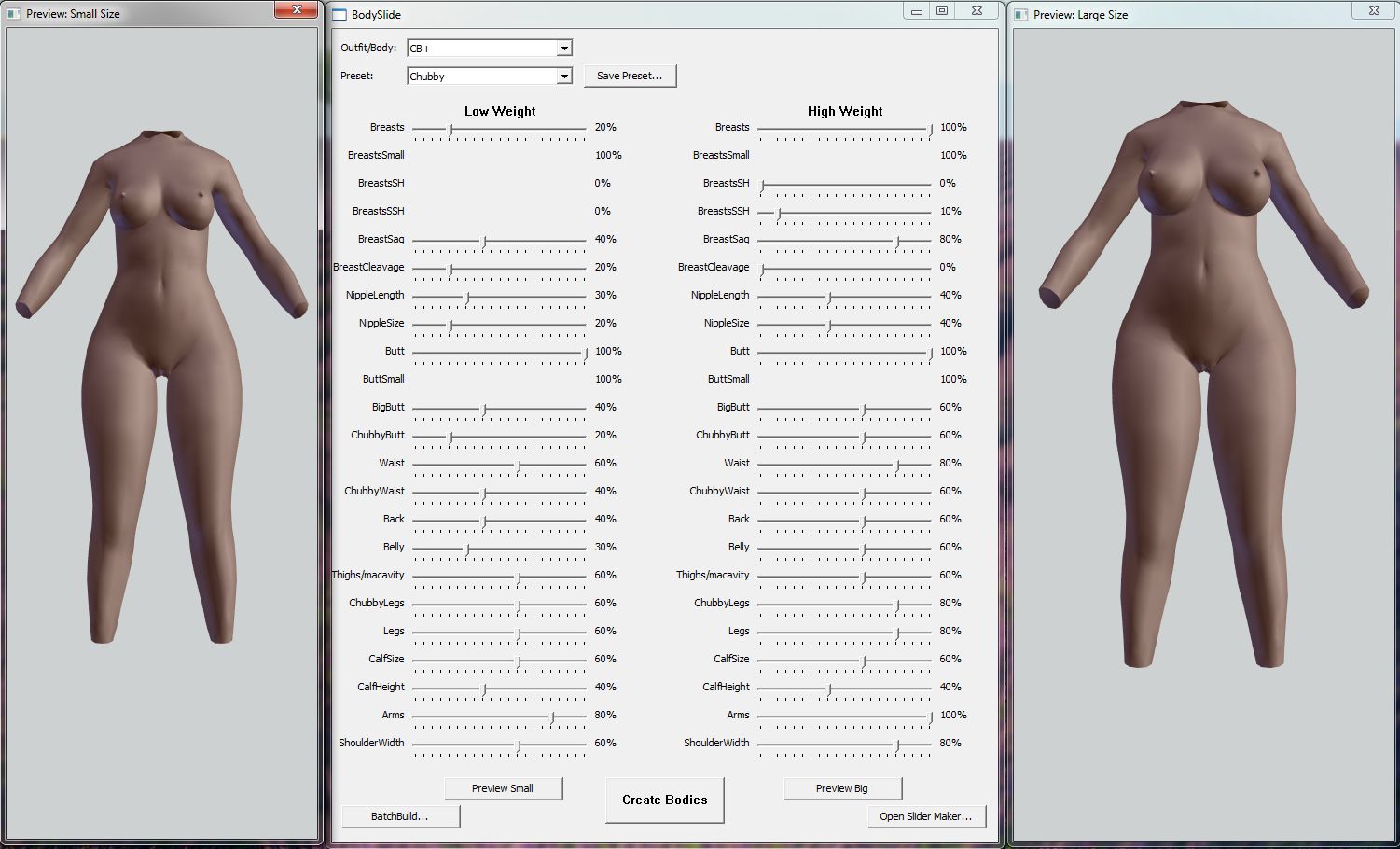Click the High Weight Waist slider
Image resolution: width=1400 pixels, height=849 pixels.
pyautogui.click(x=844, y=467)
